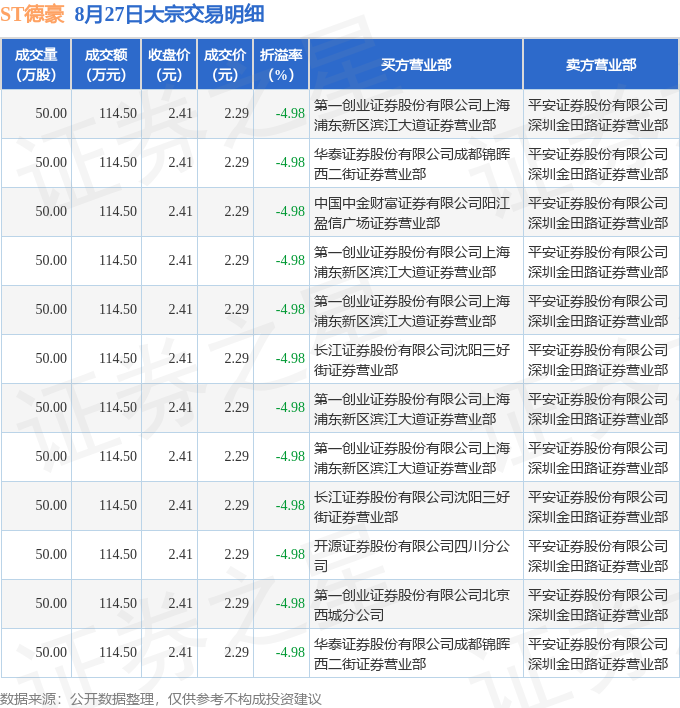Select the 成交价(元) column header
Image resolution: width=680 pixels, height=708 pixels.
point(225,65)
